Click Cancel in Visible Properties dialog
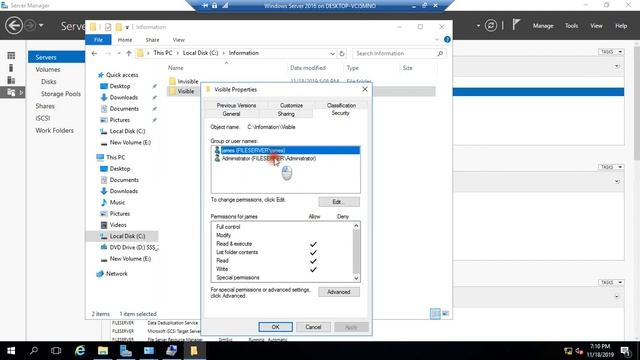 pyautogui.click(x=313, y=327)
